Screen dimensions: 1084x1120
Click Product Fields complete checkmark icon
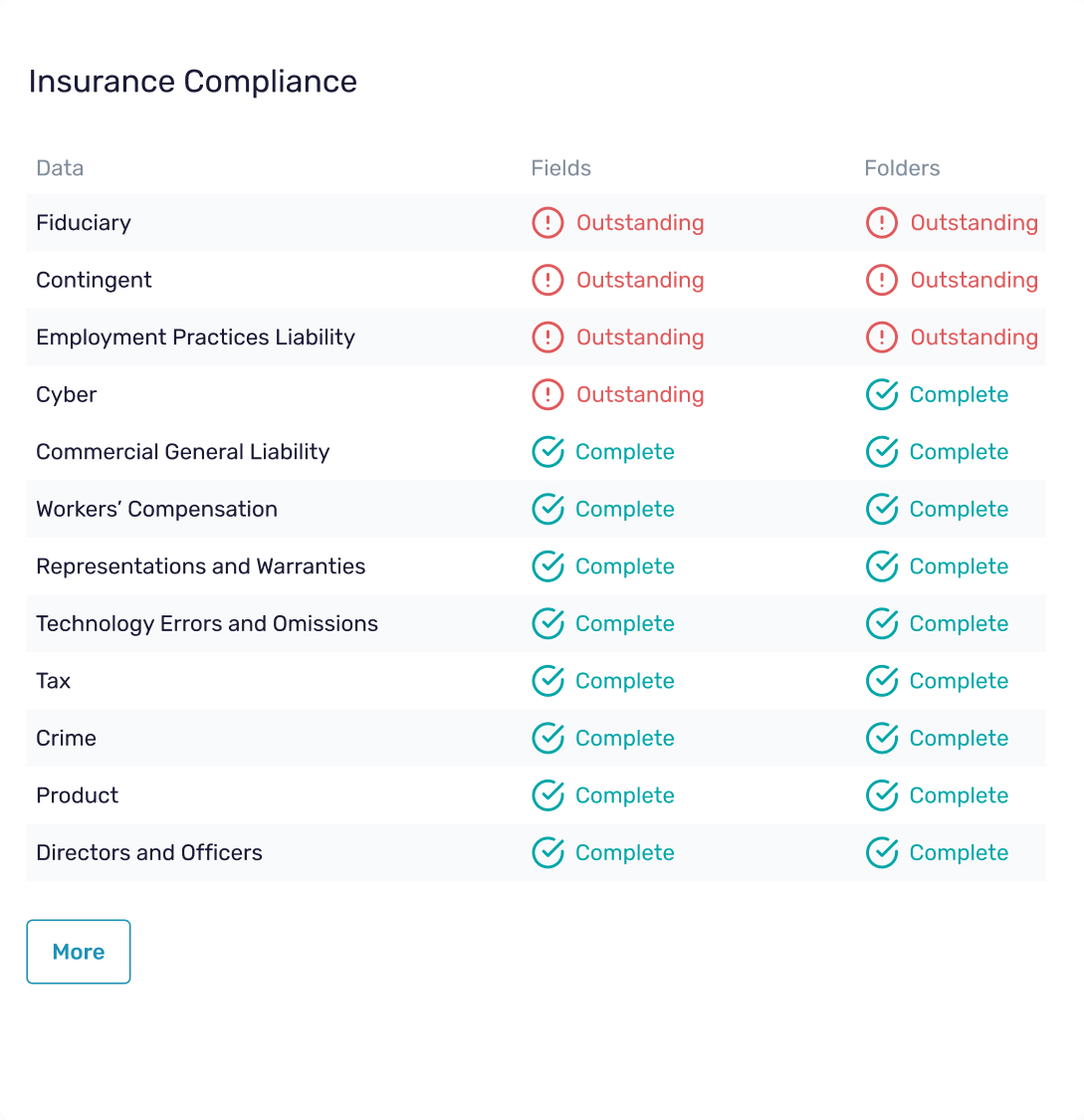[x=547, y=795]
